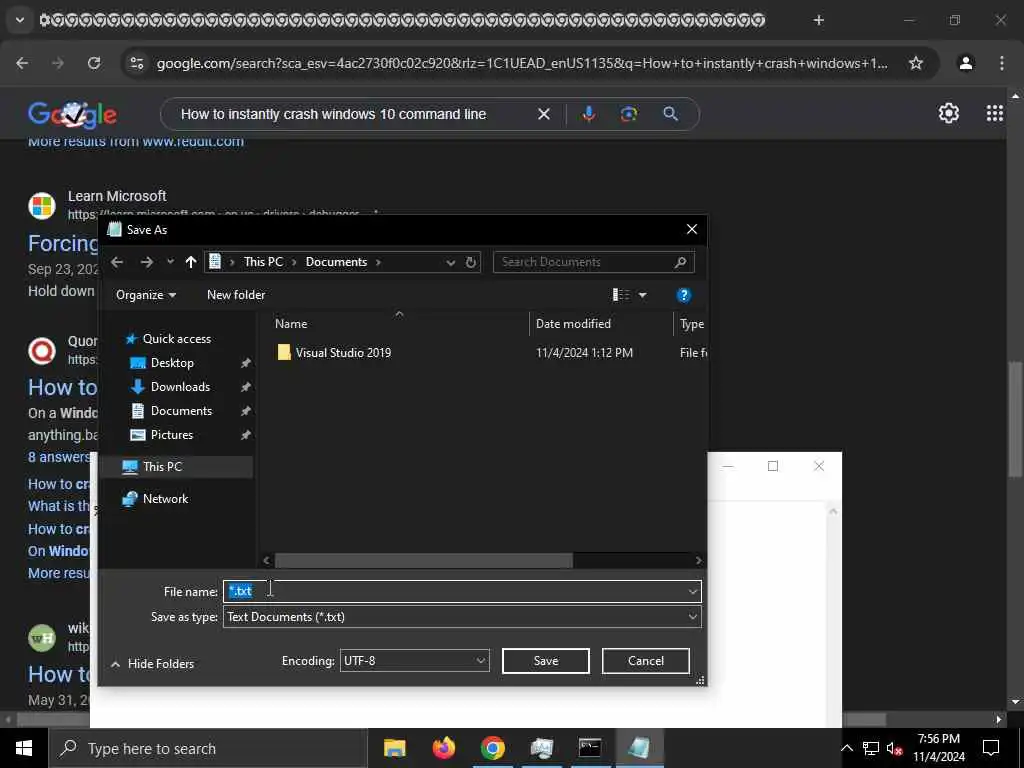Open the Learn Microsoft result site name
1024x768 pixels.
117,196
